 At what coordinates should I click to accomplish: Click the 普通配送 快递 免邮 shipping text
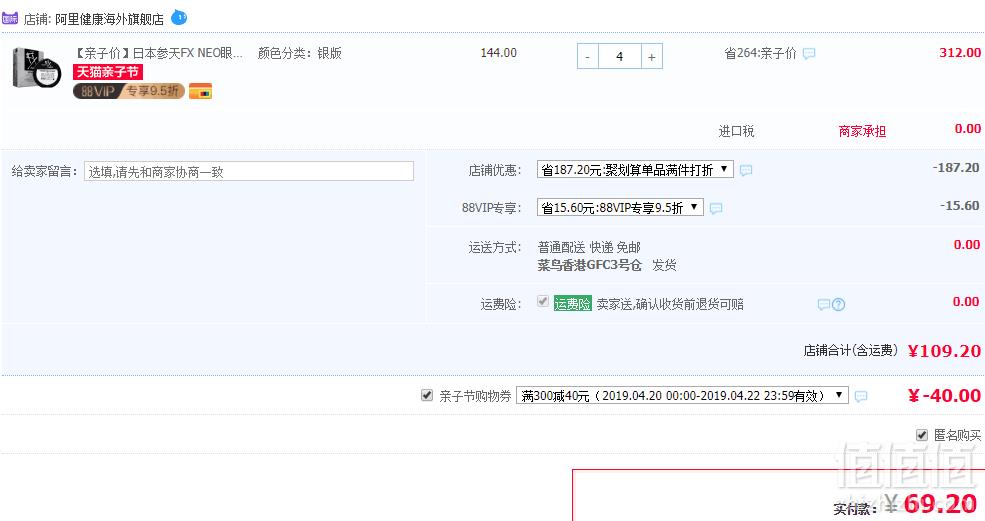tap(589, 247)
